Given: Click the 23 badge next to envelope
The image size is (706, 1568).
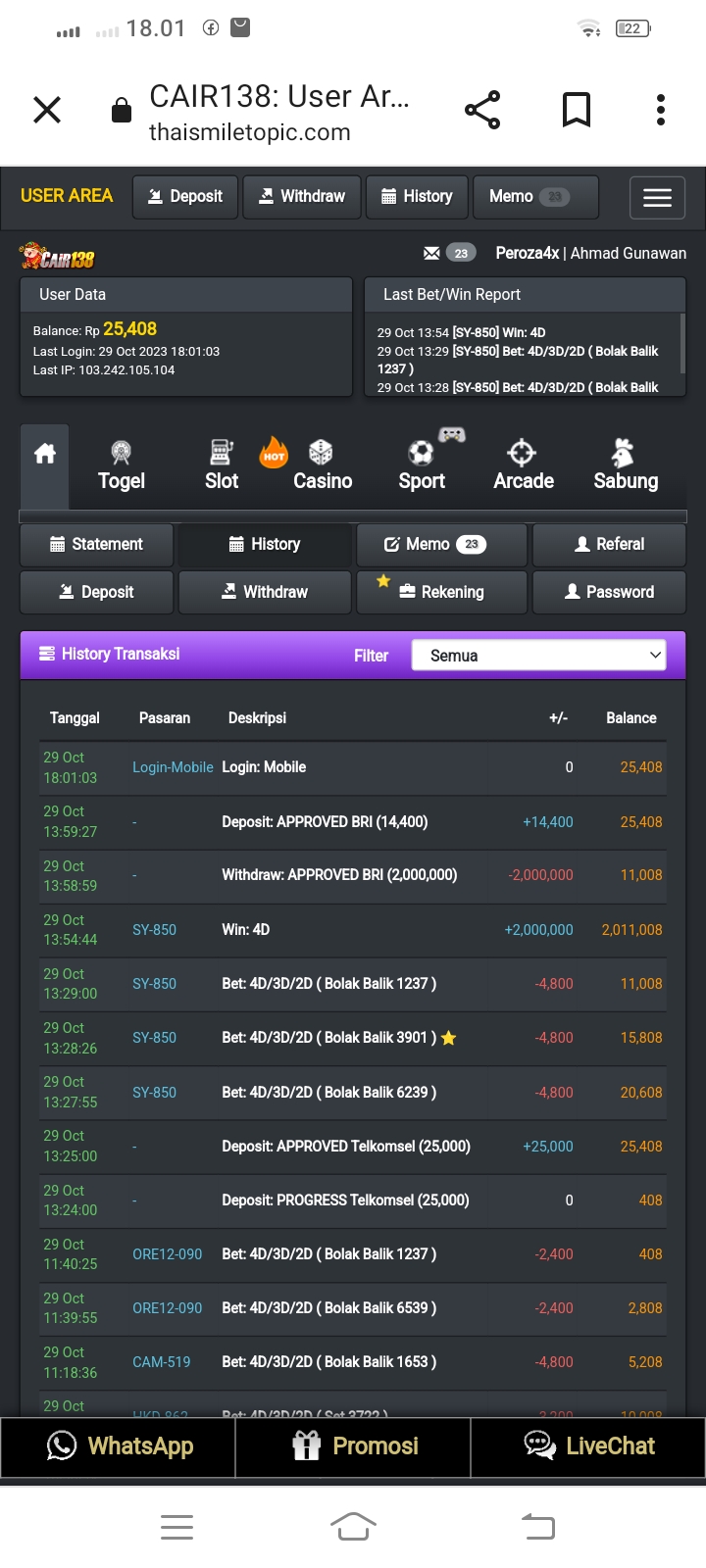Looking at the screenshot, I should [x=461, y=253].
